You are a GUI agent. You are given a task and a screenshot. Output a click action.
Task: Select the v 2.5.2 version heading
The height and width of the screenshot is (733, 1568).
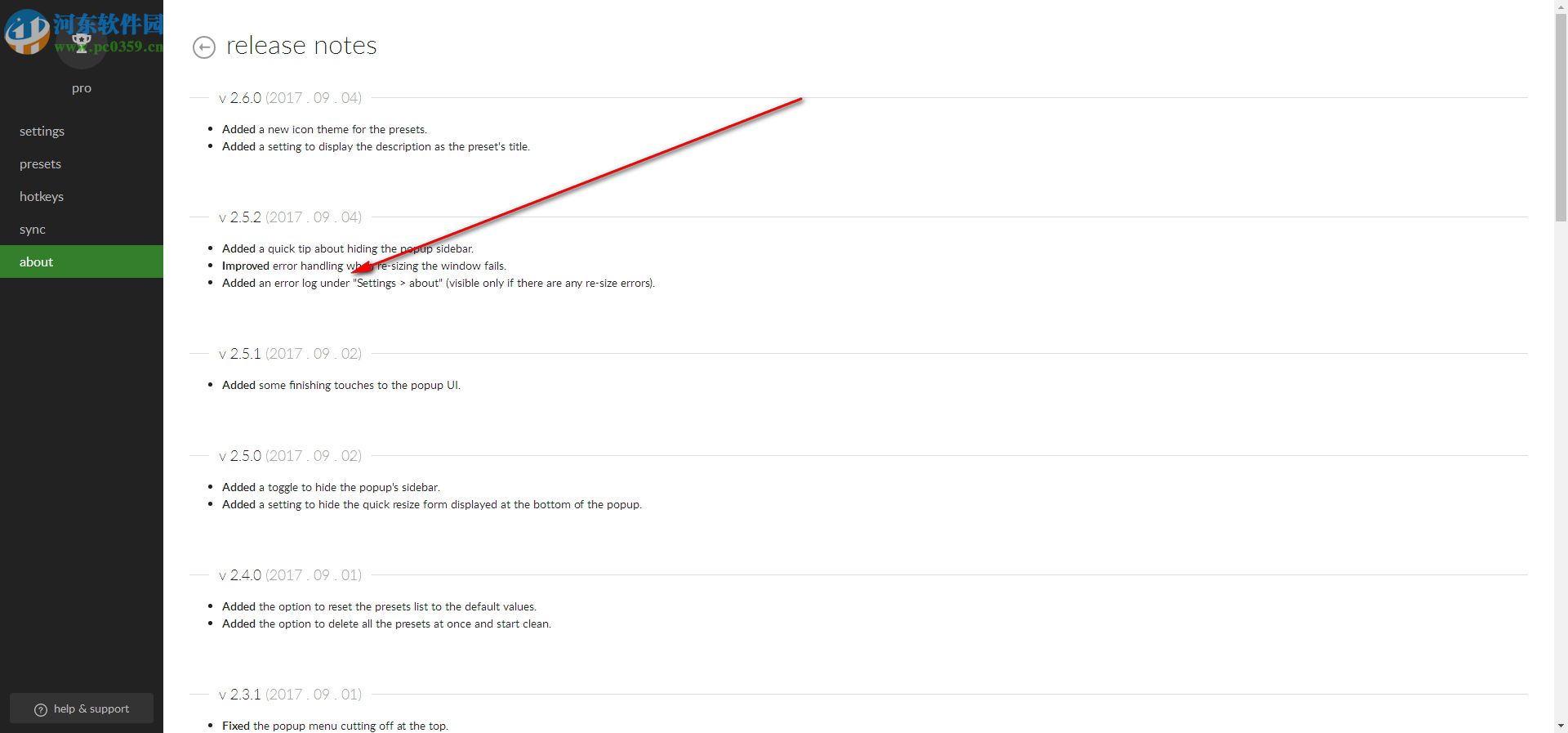pos(290,217)
